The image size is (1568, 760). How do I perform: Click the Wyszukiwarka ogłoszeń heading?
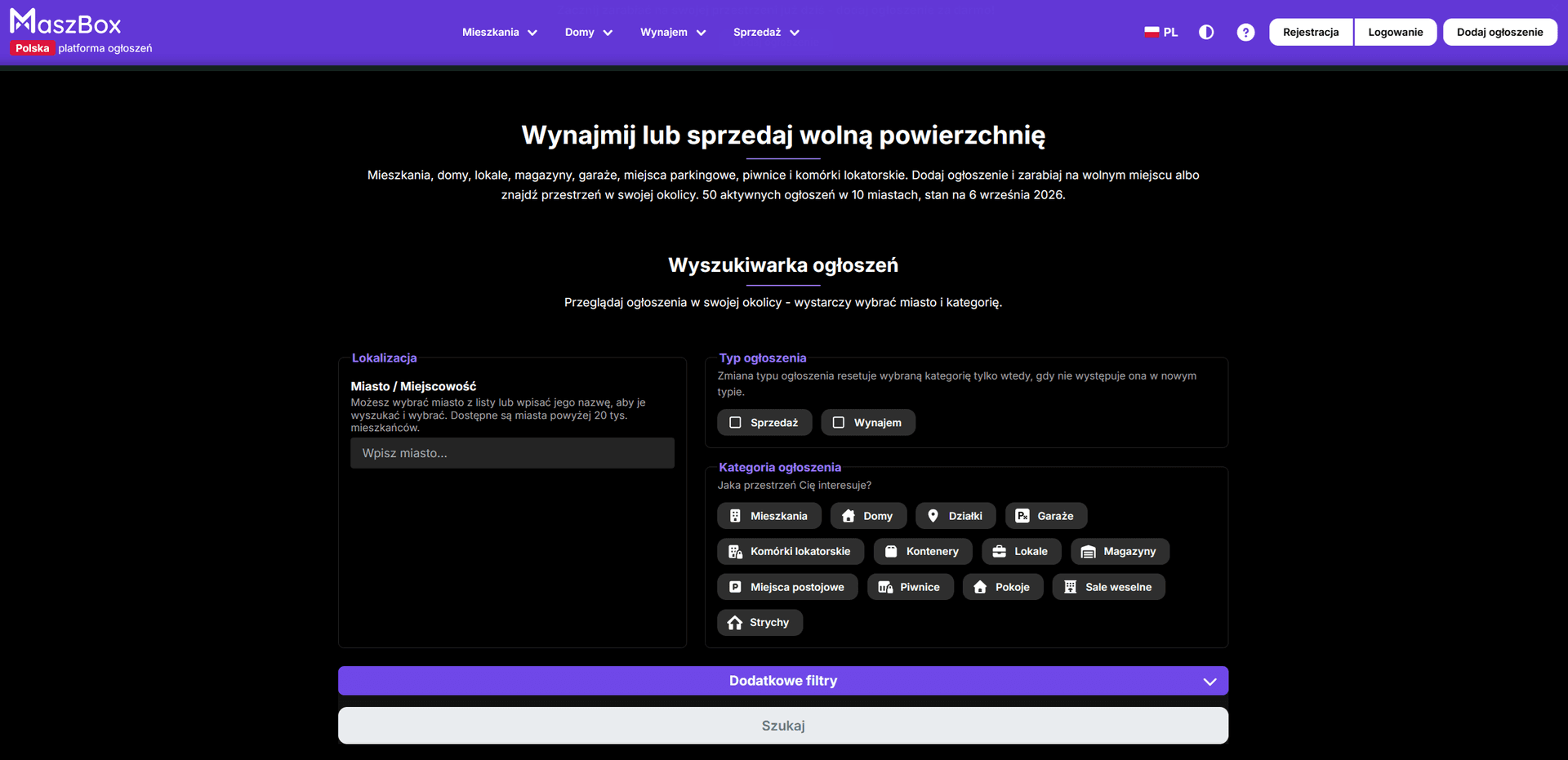(783, 265)
